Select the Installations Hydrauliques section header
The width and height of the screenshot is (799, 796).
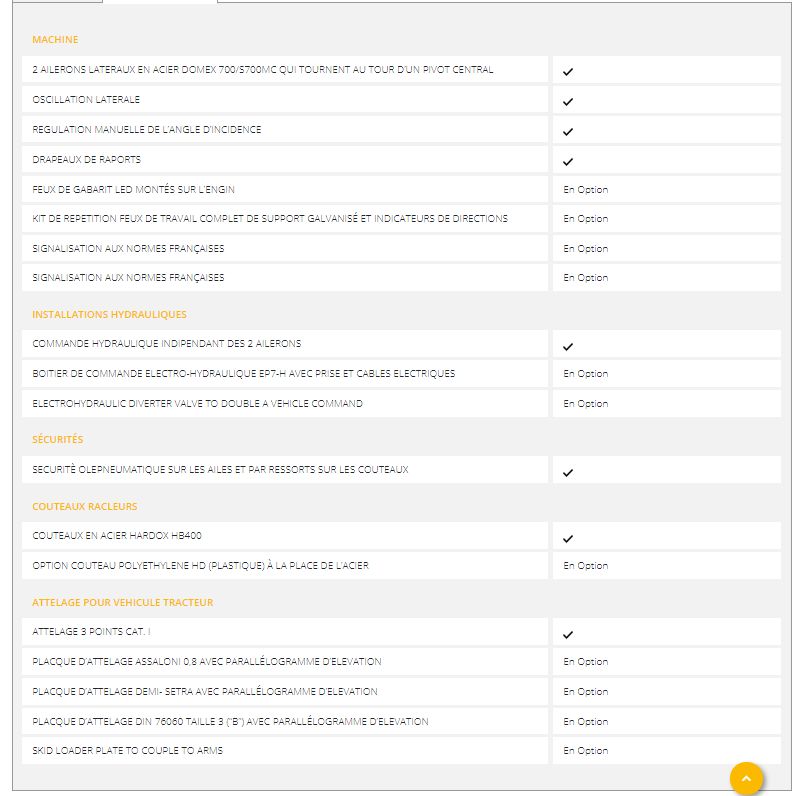tap(109, 315)
